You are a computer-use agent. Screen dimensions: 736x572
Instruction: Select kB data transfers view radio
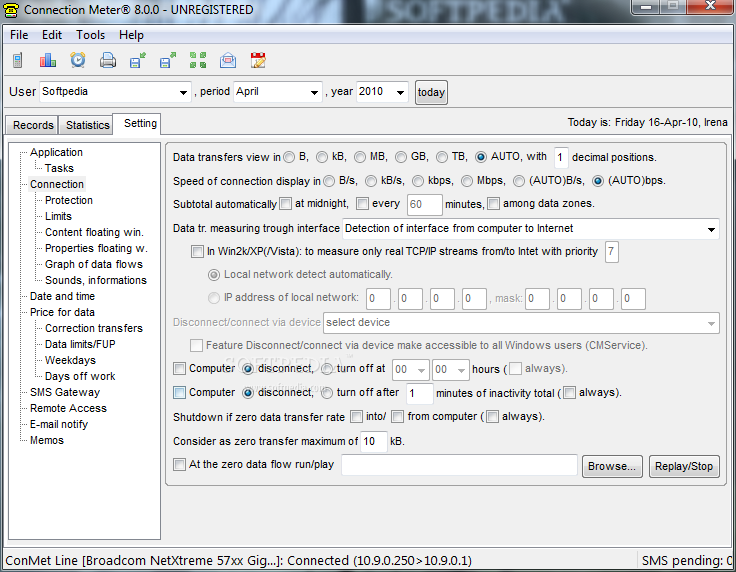tap(322, 157)
